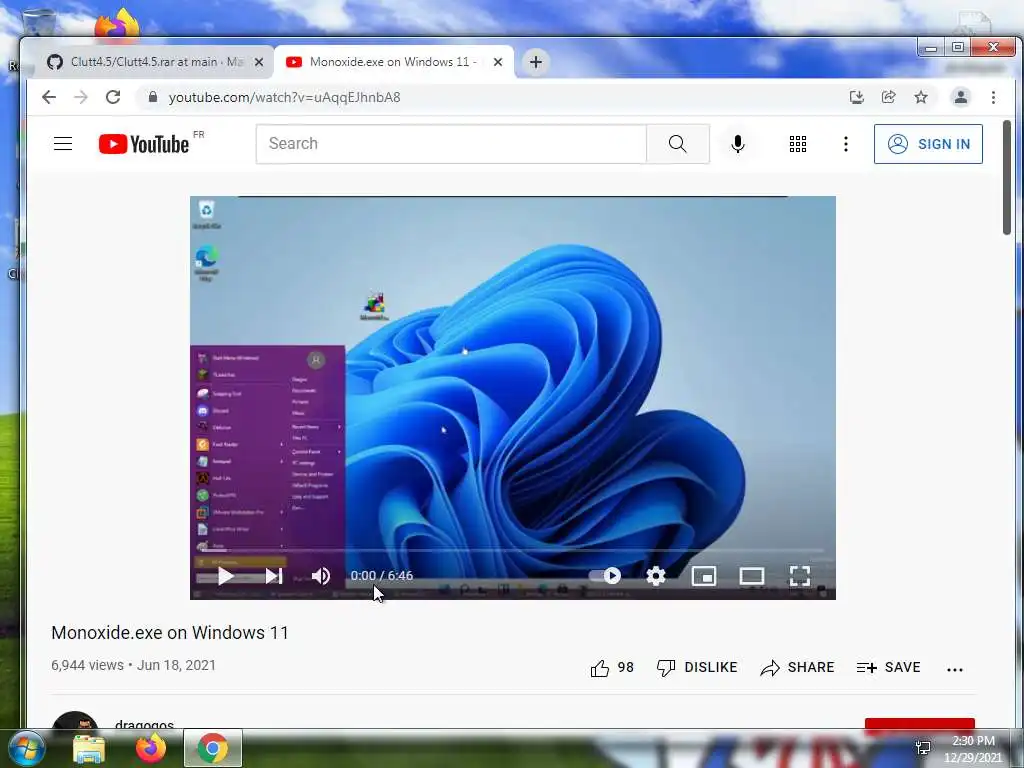The image size is (1024, 768).
Task: Open the Chrome profile avatar
Action: pos(961,97)
